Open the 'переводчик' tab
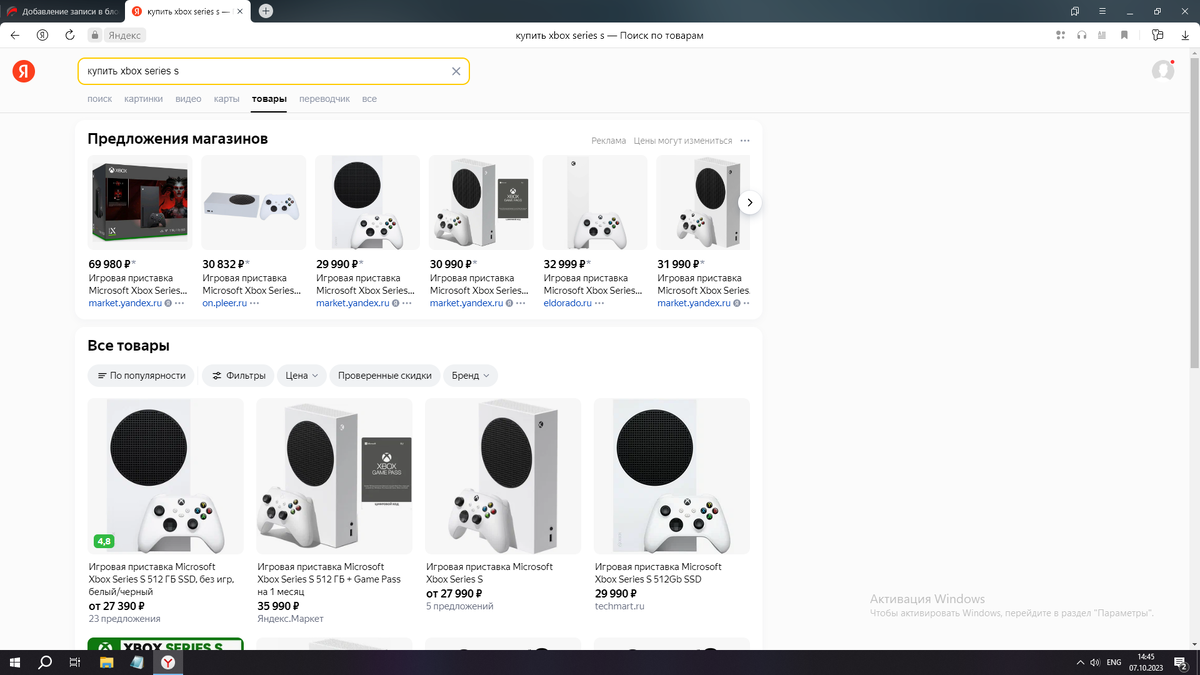1200x675 pixels. pos(324,99)
